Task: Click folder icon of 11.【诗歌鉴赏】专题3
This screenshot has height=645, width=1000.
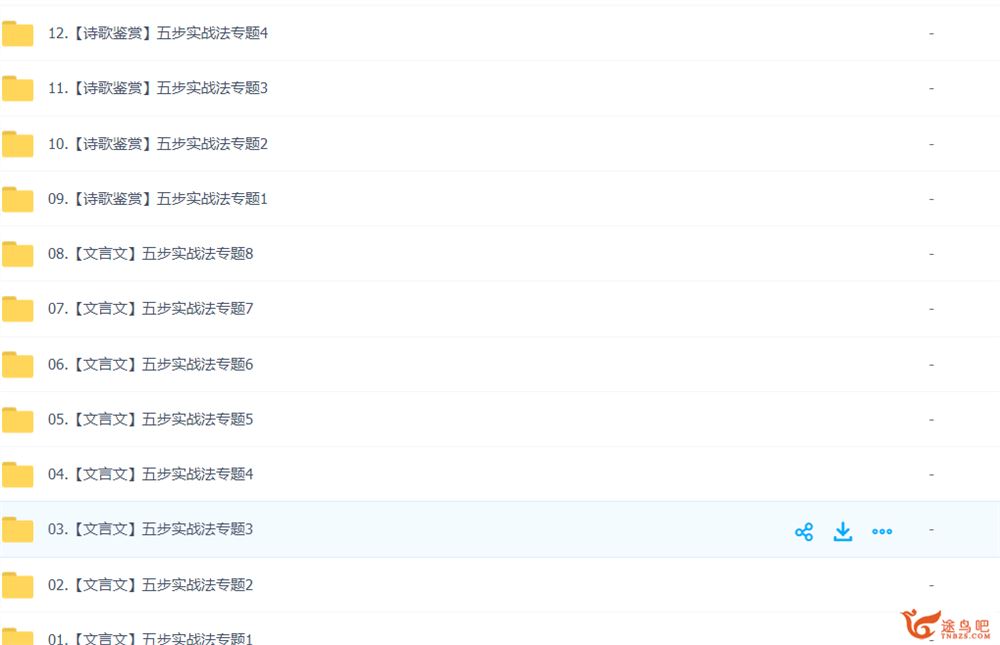Action: click(18, 88)
